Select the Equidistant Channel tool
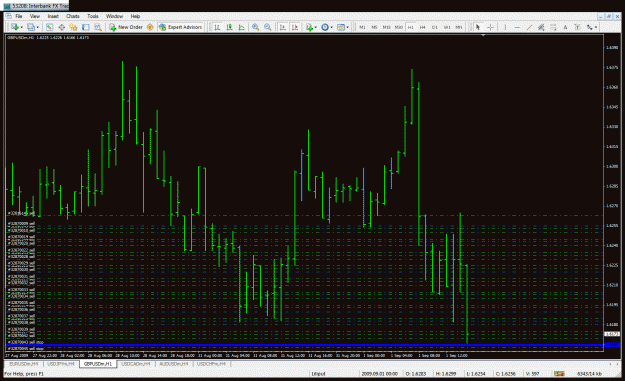The height and width of the screenshot is (381, 625). click(x=541, y=27)
